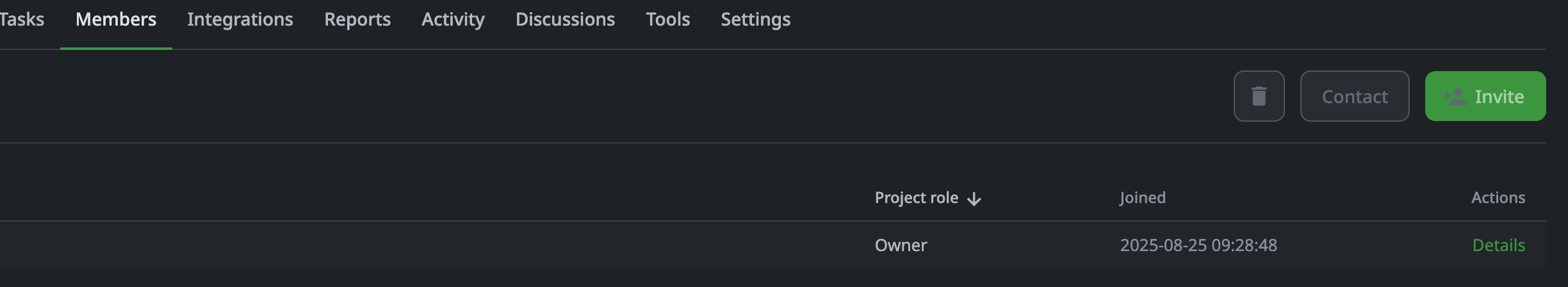The image size is (1568, 287).
Task: Open the Integrations tab
Action: 240,20
